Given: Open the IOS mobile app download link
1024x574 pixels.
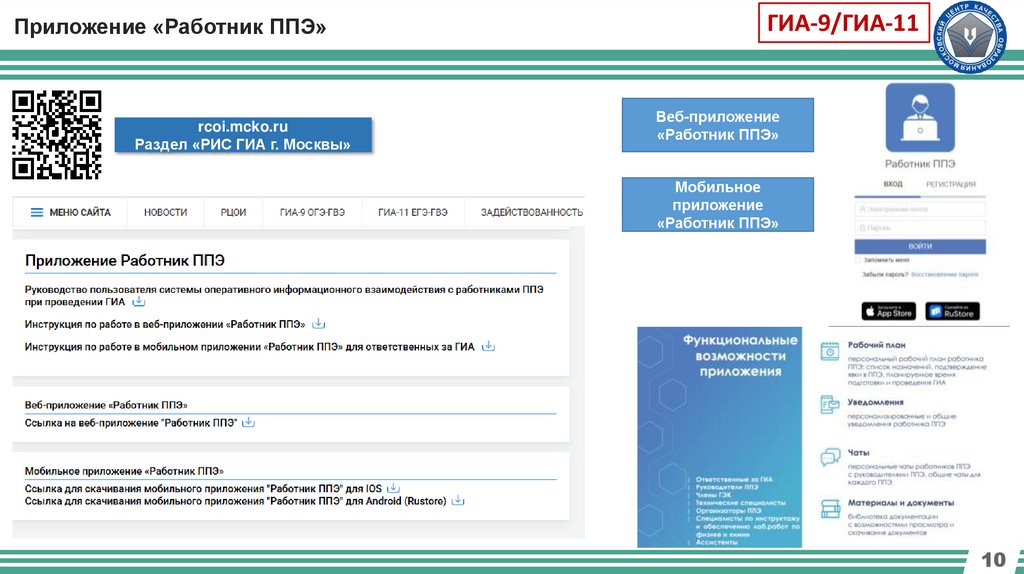Looking at the screenshot, I should [x=203, y=488].
